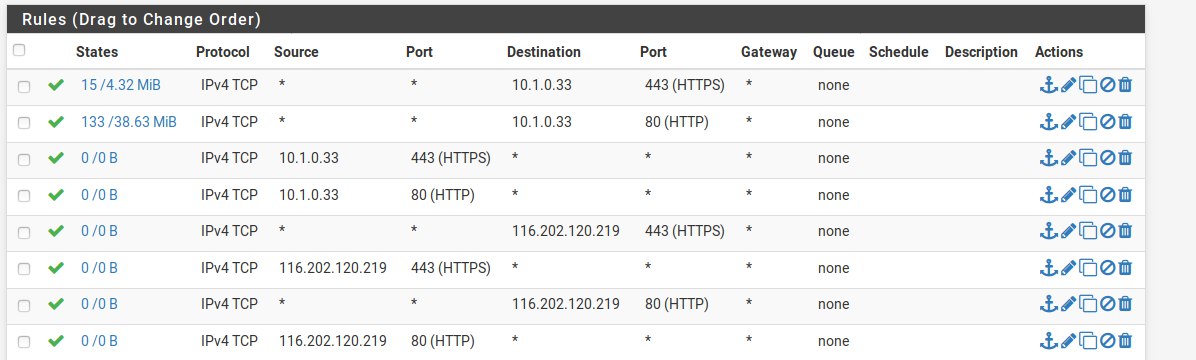Open the 133 /38.63 MiB states link
The image size is (1196, 360).
click(129, 121)
